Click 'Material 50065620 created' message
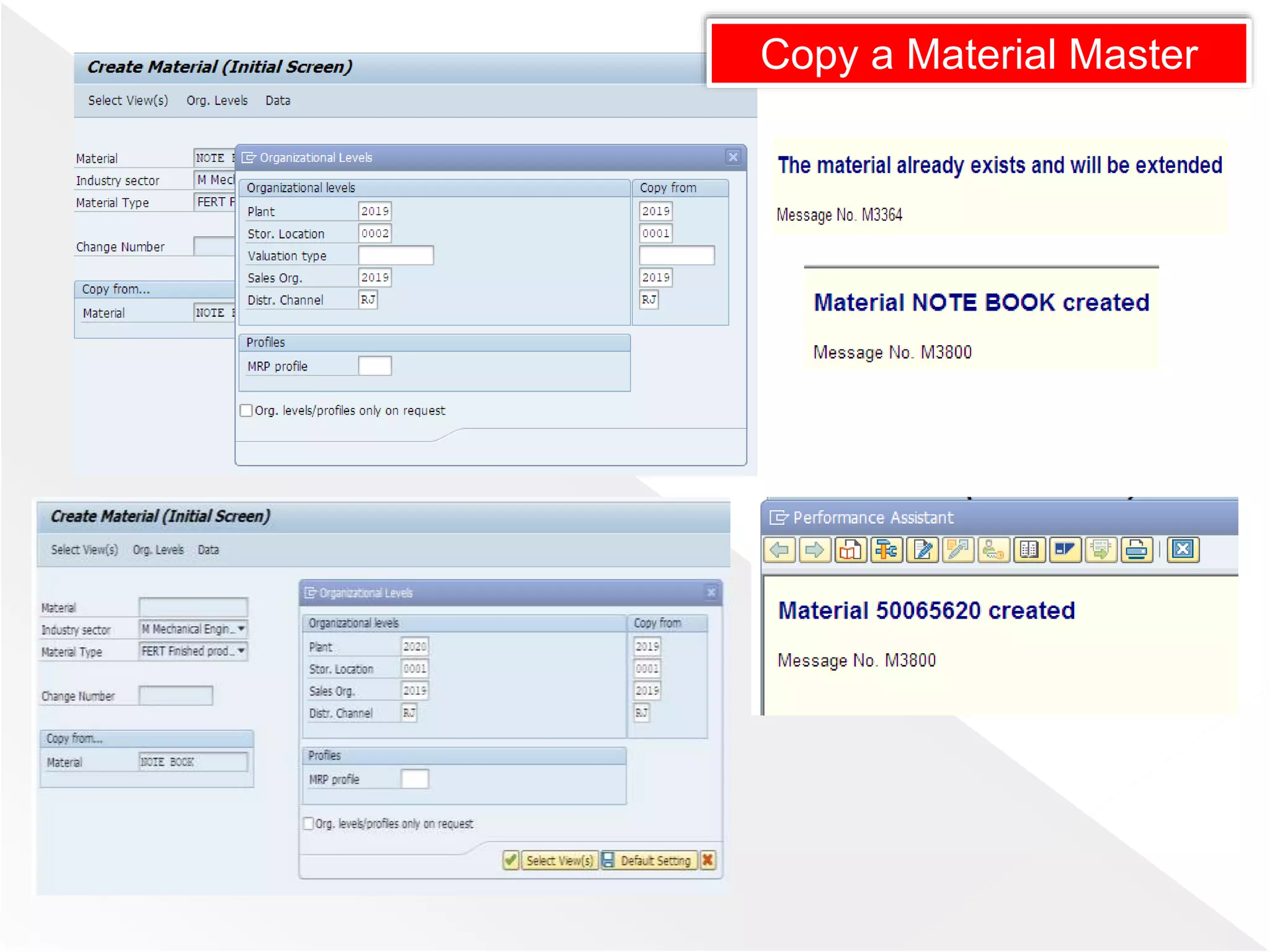The width and height of the screenshot is (1270, 952). tap(927, 610)
